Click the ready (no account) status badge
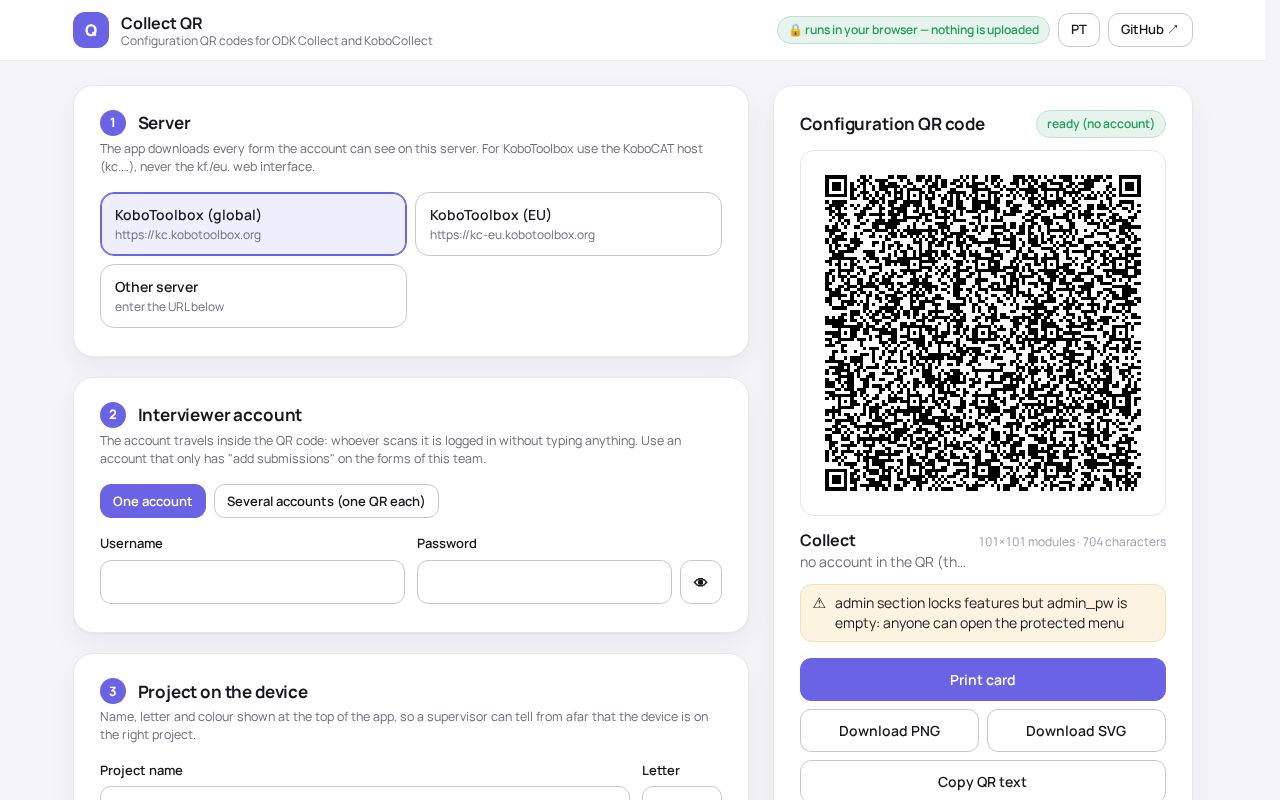 (1101, 124)
